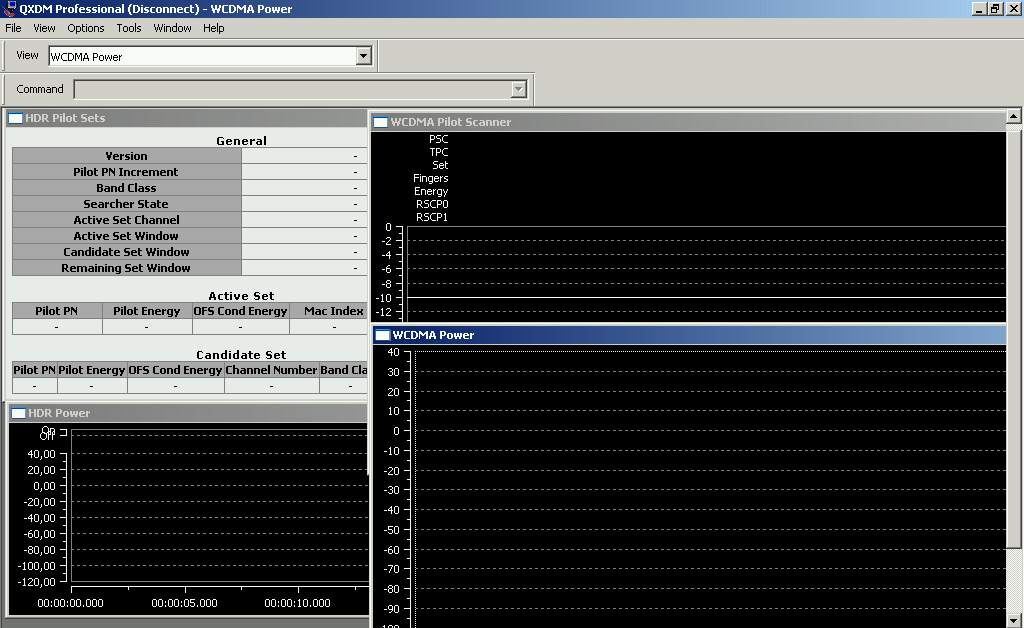Select the Candidate Set Window row label

[127, 252]
